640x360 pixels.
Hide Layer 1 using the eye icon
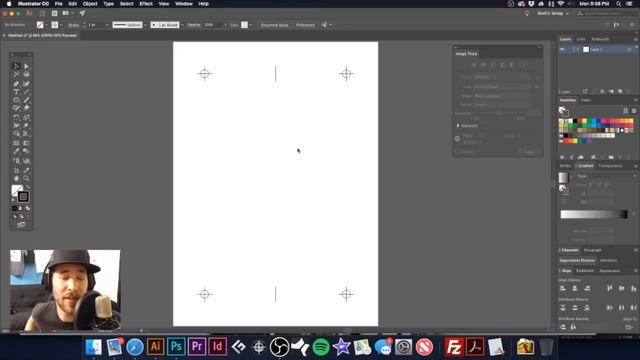coord(562,49)
